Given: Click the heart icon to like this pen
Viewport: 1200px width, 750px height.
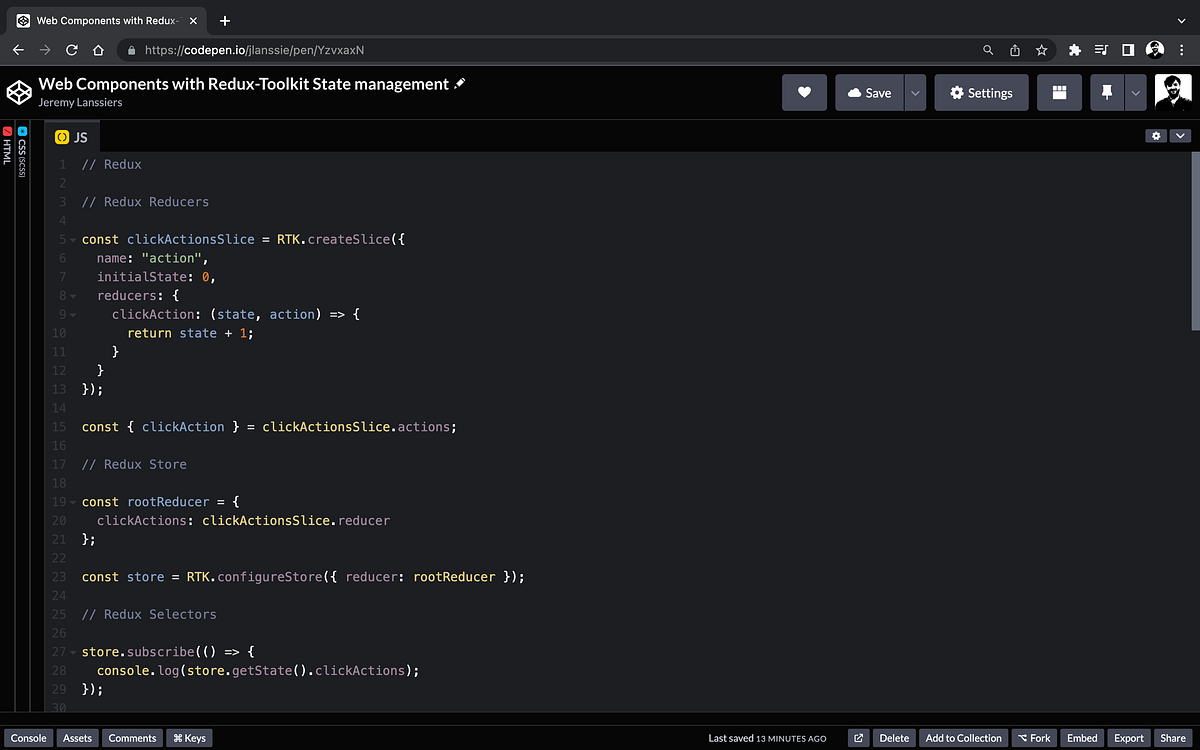Looking at the screenshot, I should 804,92.
